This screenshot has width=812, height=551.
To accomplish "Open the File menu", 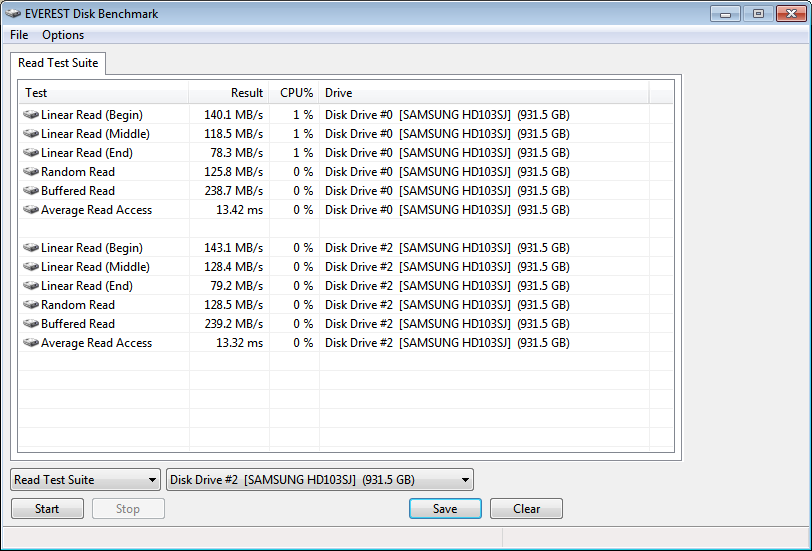I will pos(19,35).
